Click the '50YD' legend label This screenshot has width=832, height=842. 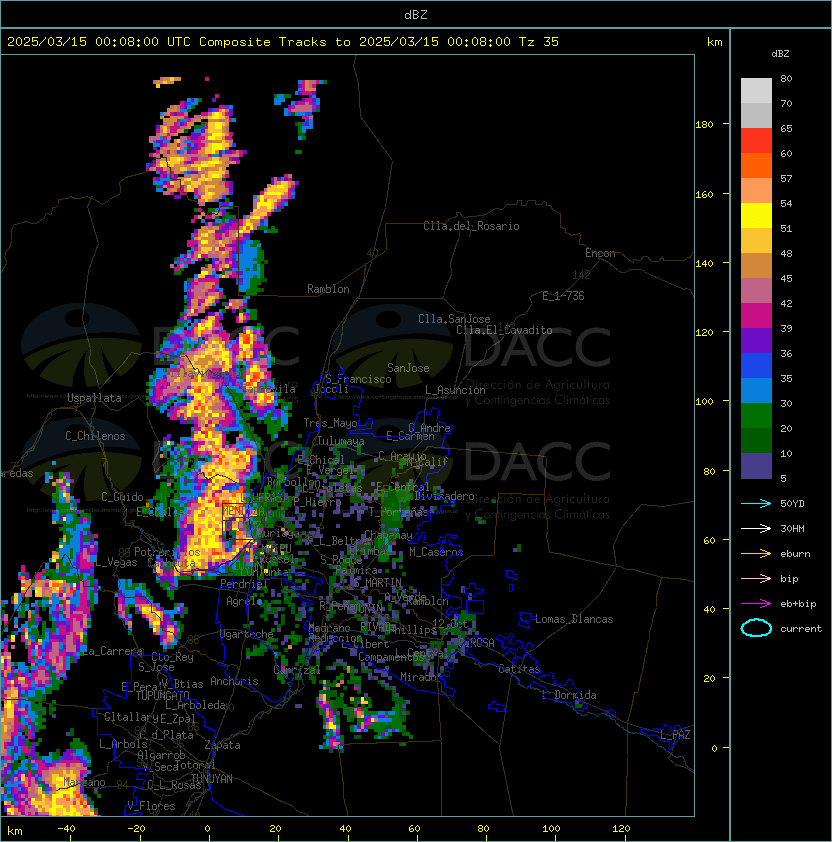point(792,503)
